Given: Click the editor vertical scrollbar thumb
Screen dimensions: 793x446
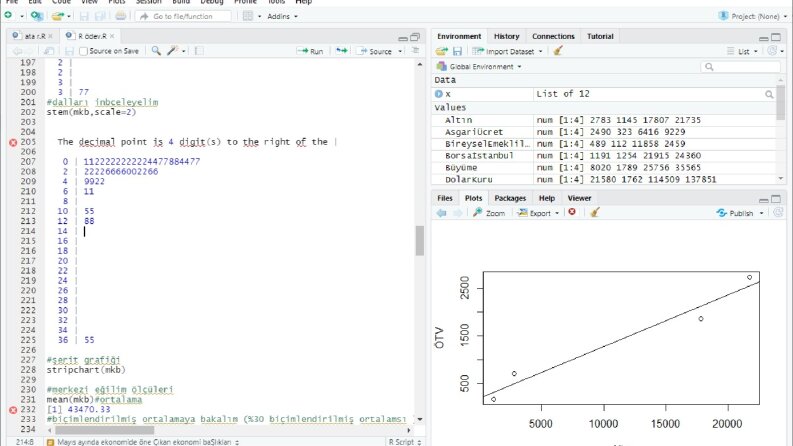Looking at the screenshot, I should (x=420, y=240).
